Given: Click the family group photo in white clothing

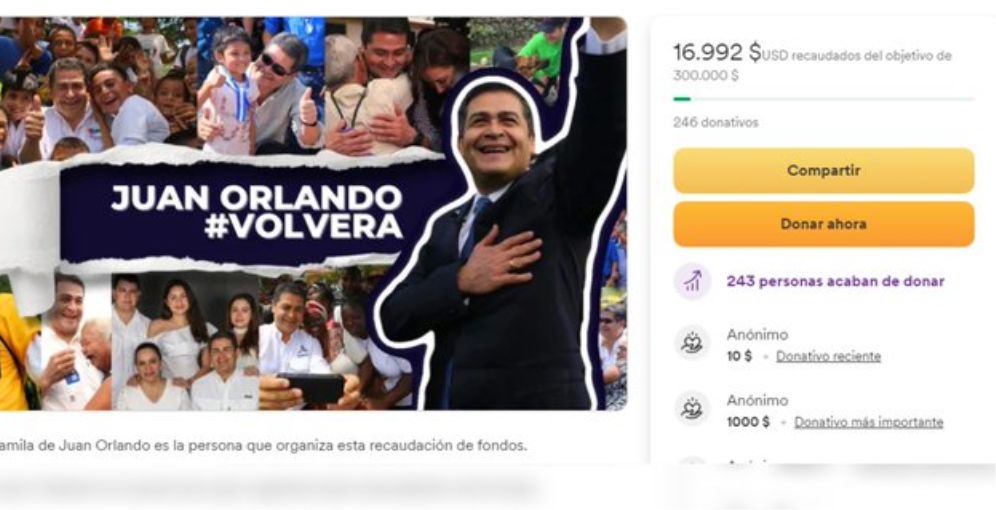Looking at the screenshot, I should 185,342.
